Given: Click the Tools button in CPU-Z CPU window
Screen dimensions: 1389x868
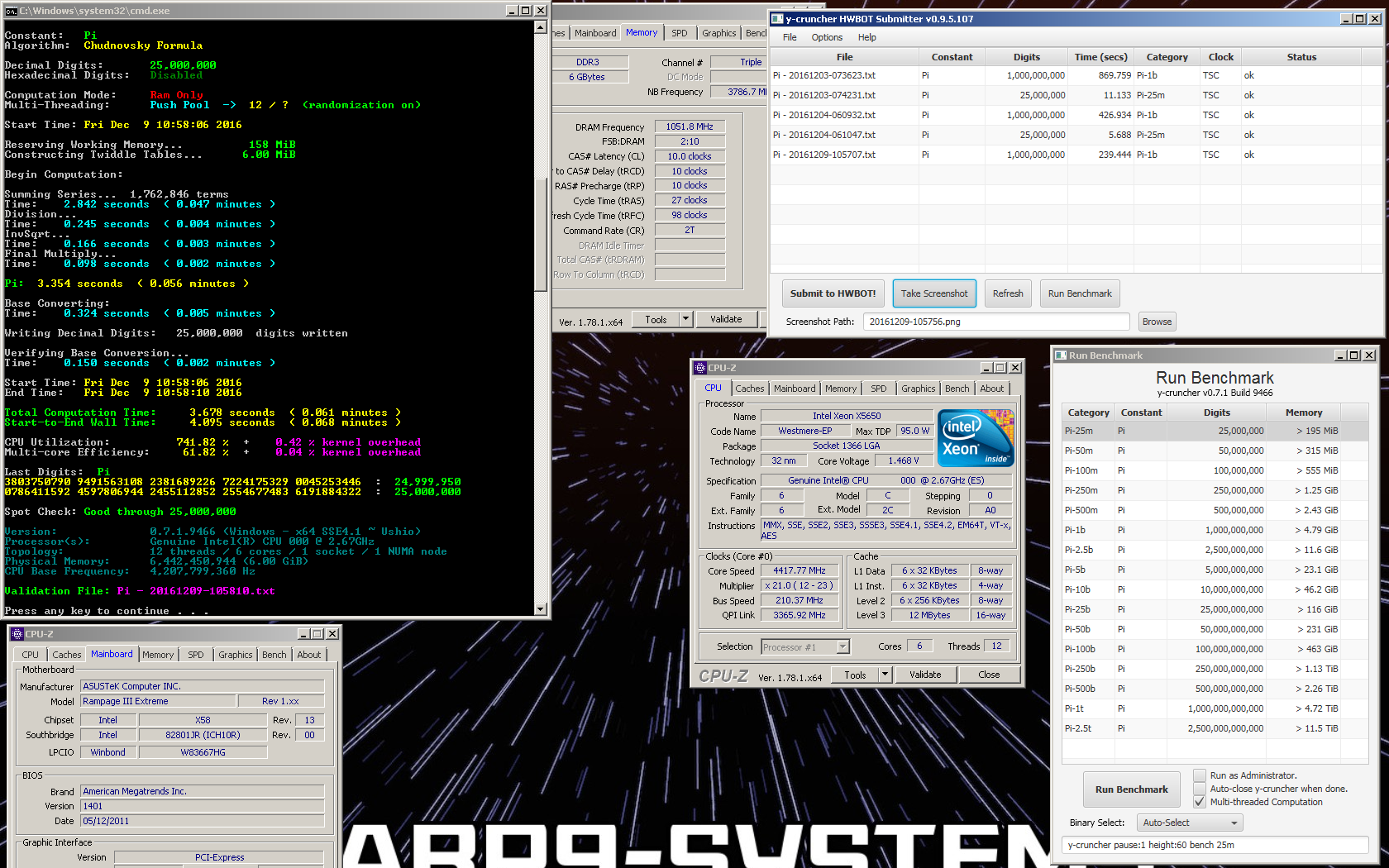Looking at the screenshot, I should click(855, 675).
